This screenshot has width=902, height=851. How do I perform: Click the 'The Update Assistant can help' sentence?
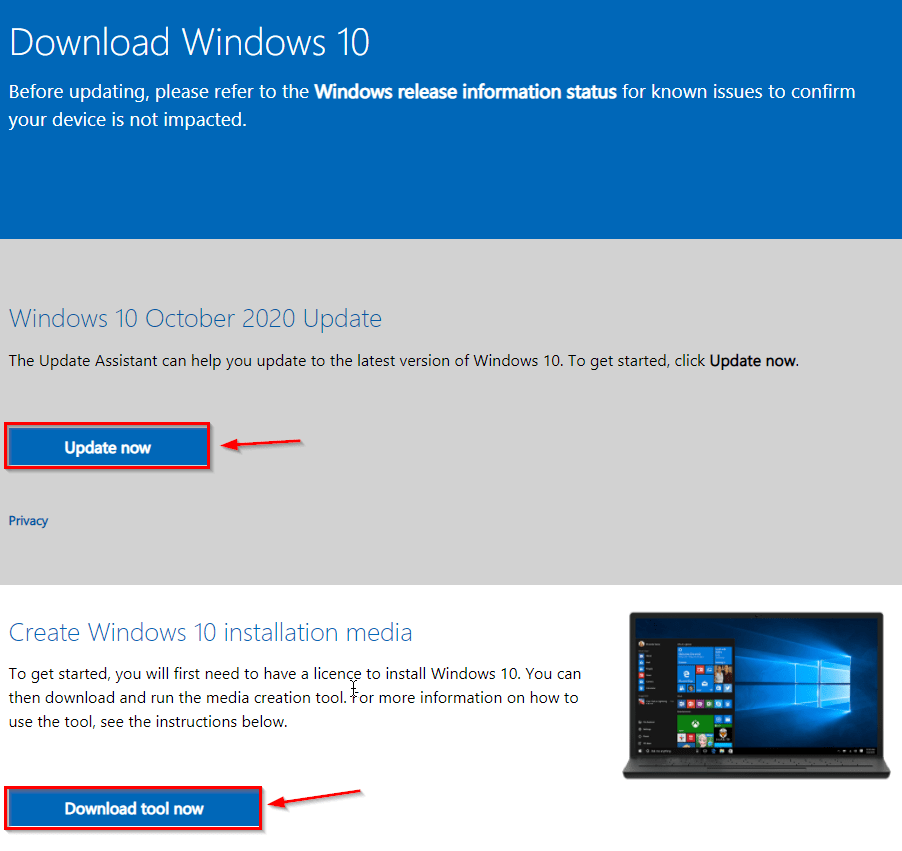click(x=404, y=361)
